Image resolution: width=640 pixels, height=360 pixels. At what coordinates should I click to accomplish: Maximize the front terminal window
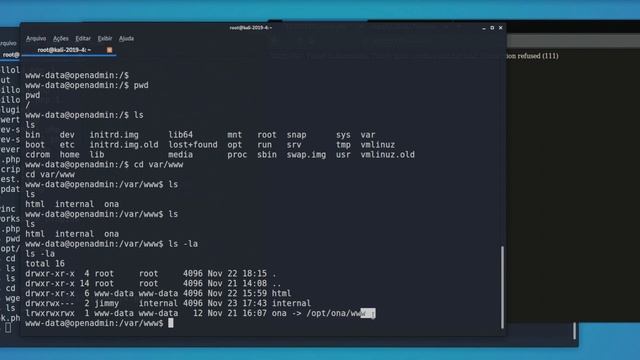[x=492, y=28]
